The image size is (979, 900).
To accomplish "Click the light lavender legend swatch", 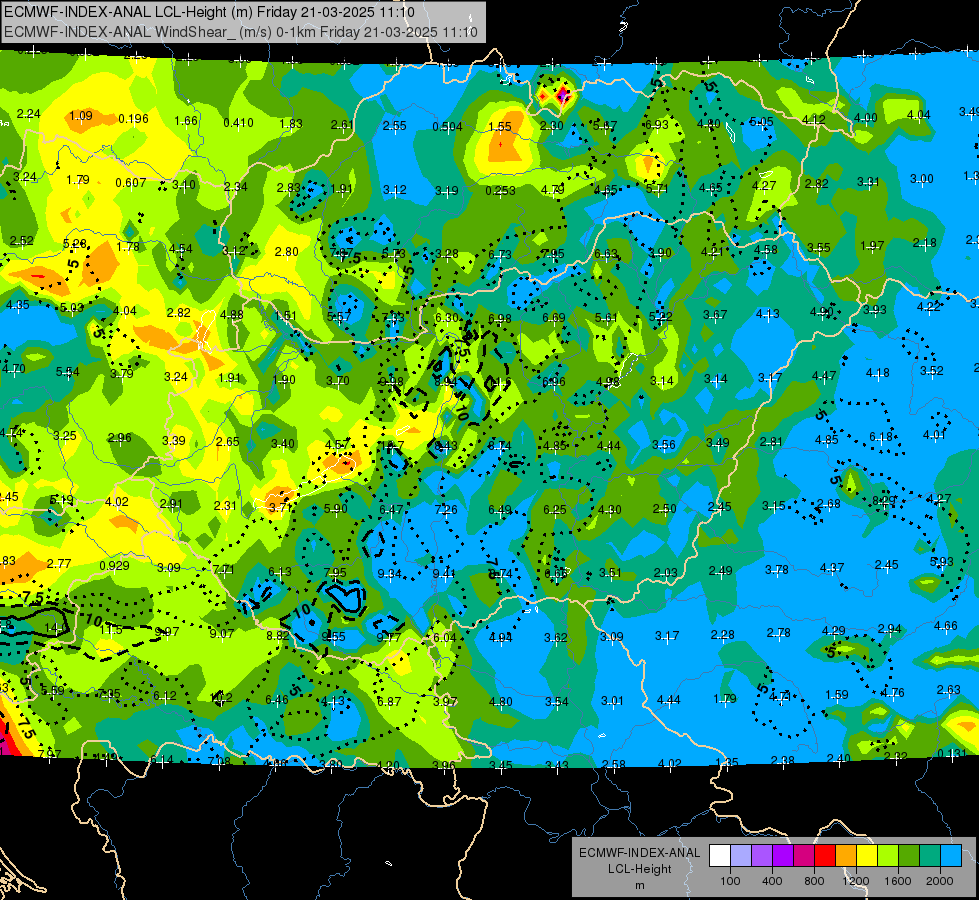I will [741, 856].
